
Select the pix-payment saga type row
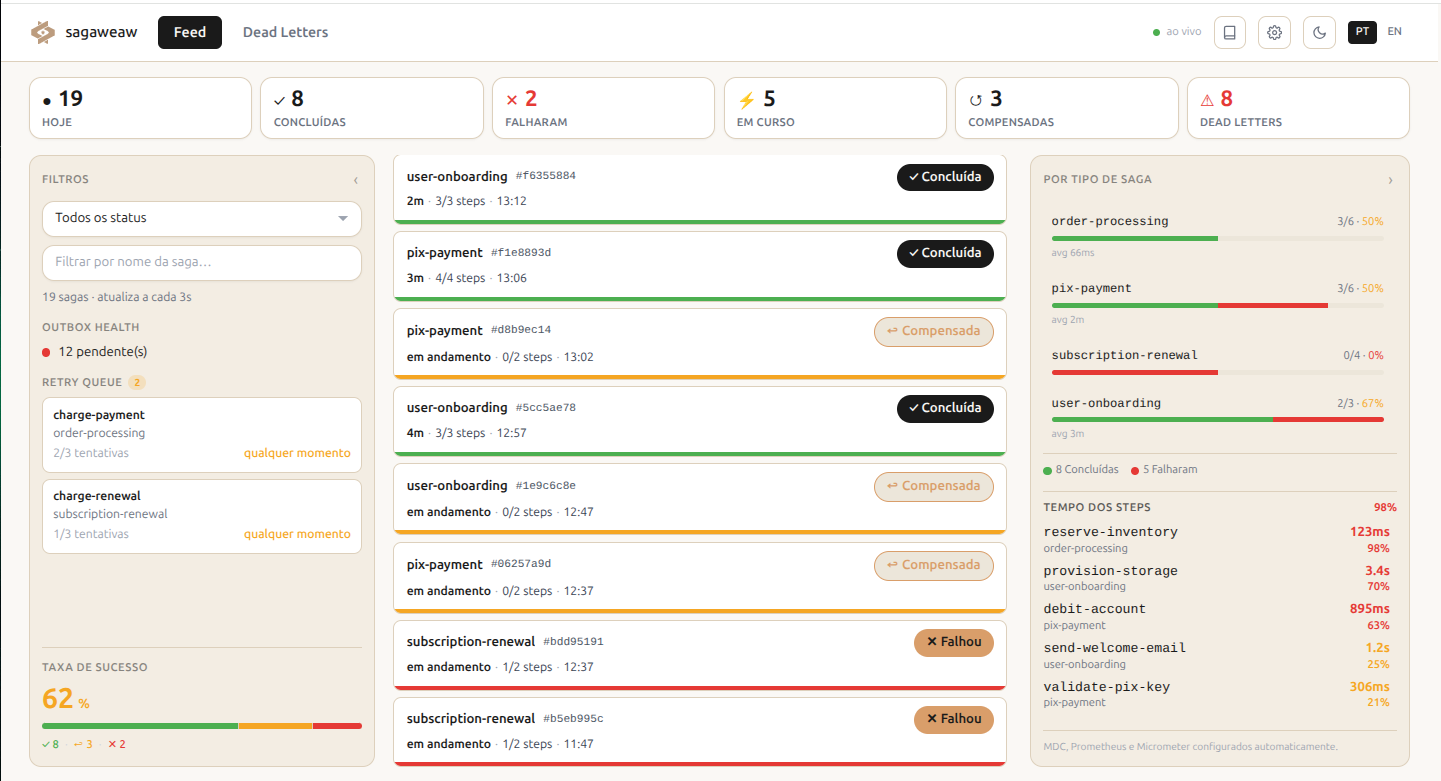(1218, 303)
